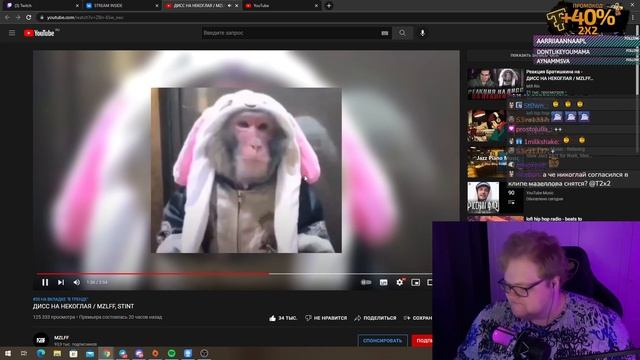Screen dimensions: 640x360
Task: Click the search magnifier button
Action: tap(402, 33)
